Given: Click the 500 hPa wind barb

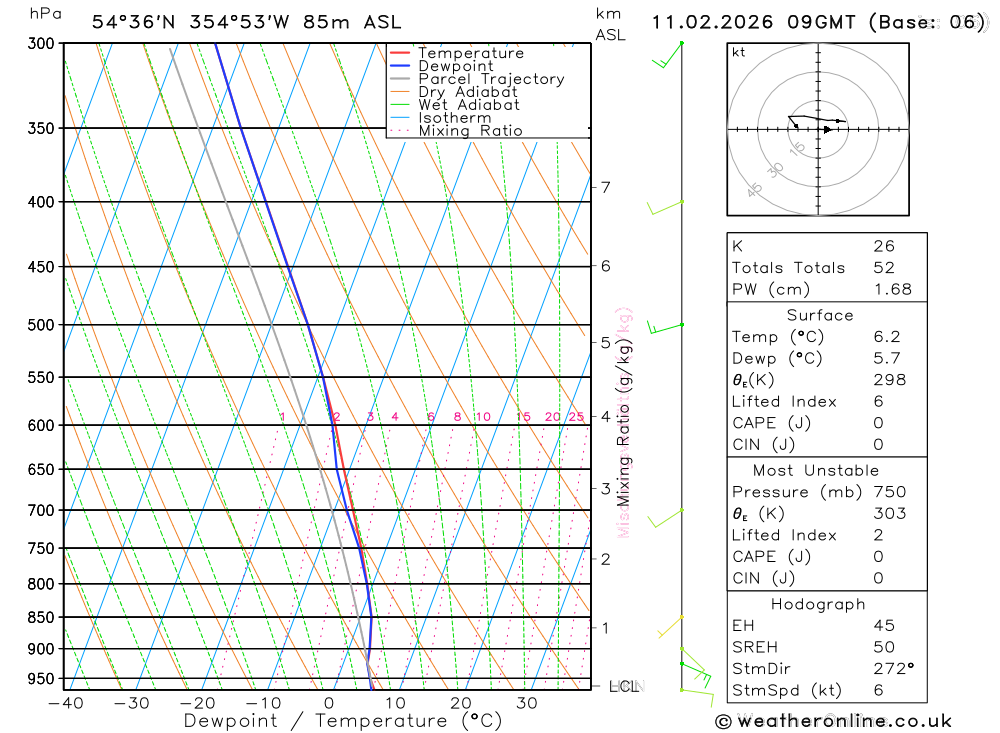Looking at the screenshot, I should [x=665, y=328].
